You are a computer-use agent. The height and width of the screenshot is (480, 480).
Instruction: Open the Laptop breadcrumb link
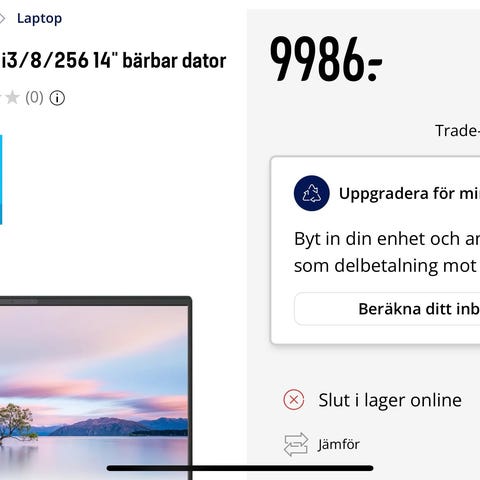[x=39, y=19]
